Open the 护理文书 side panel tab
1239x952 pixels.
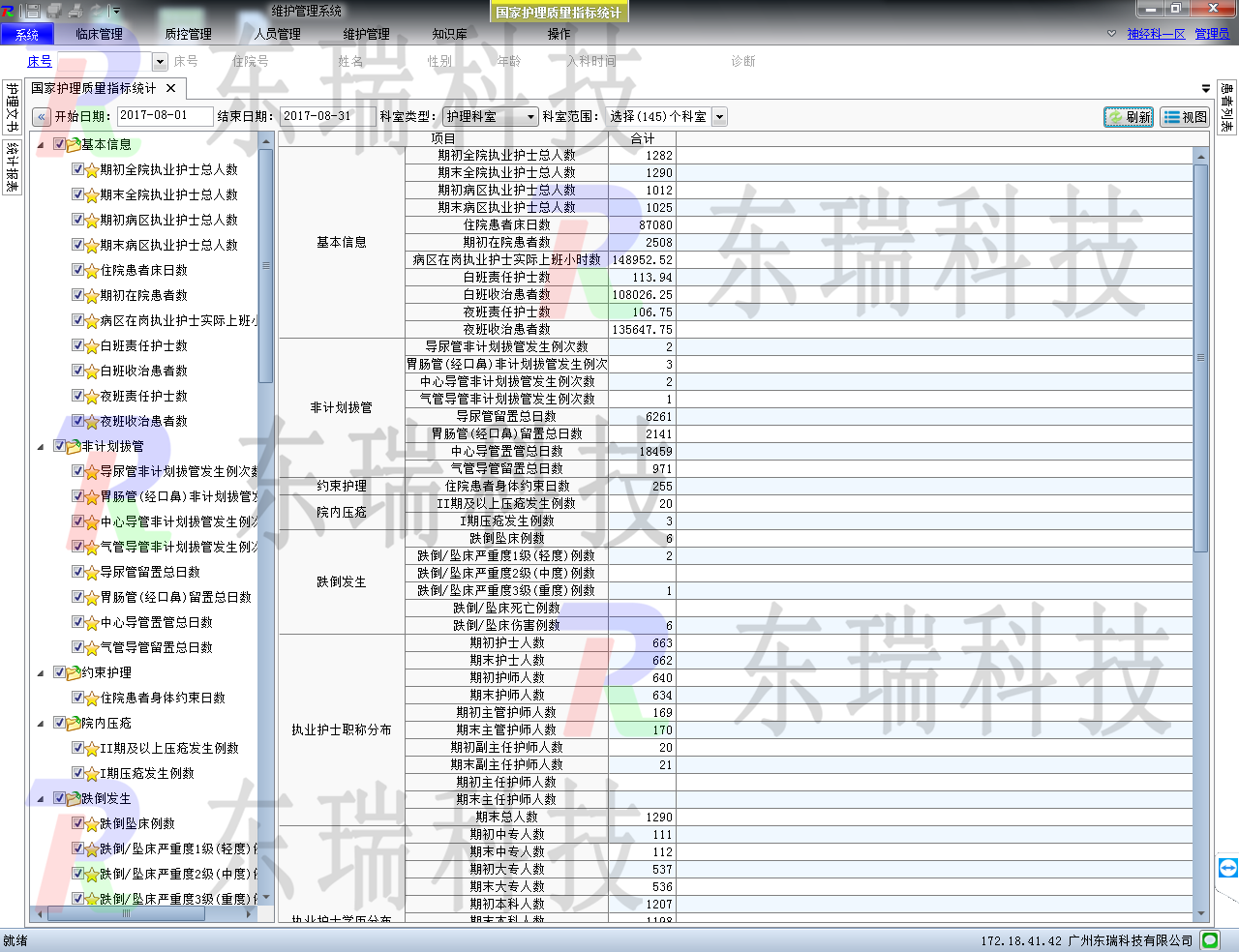[x=12, y=107]
